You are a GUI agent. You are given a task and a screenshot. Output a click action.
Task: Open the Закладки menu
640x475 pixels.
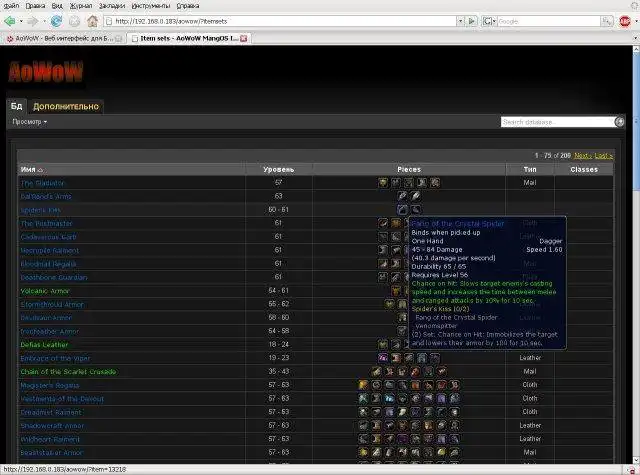(111, 6)
